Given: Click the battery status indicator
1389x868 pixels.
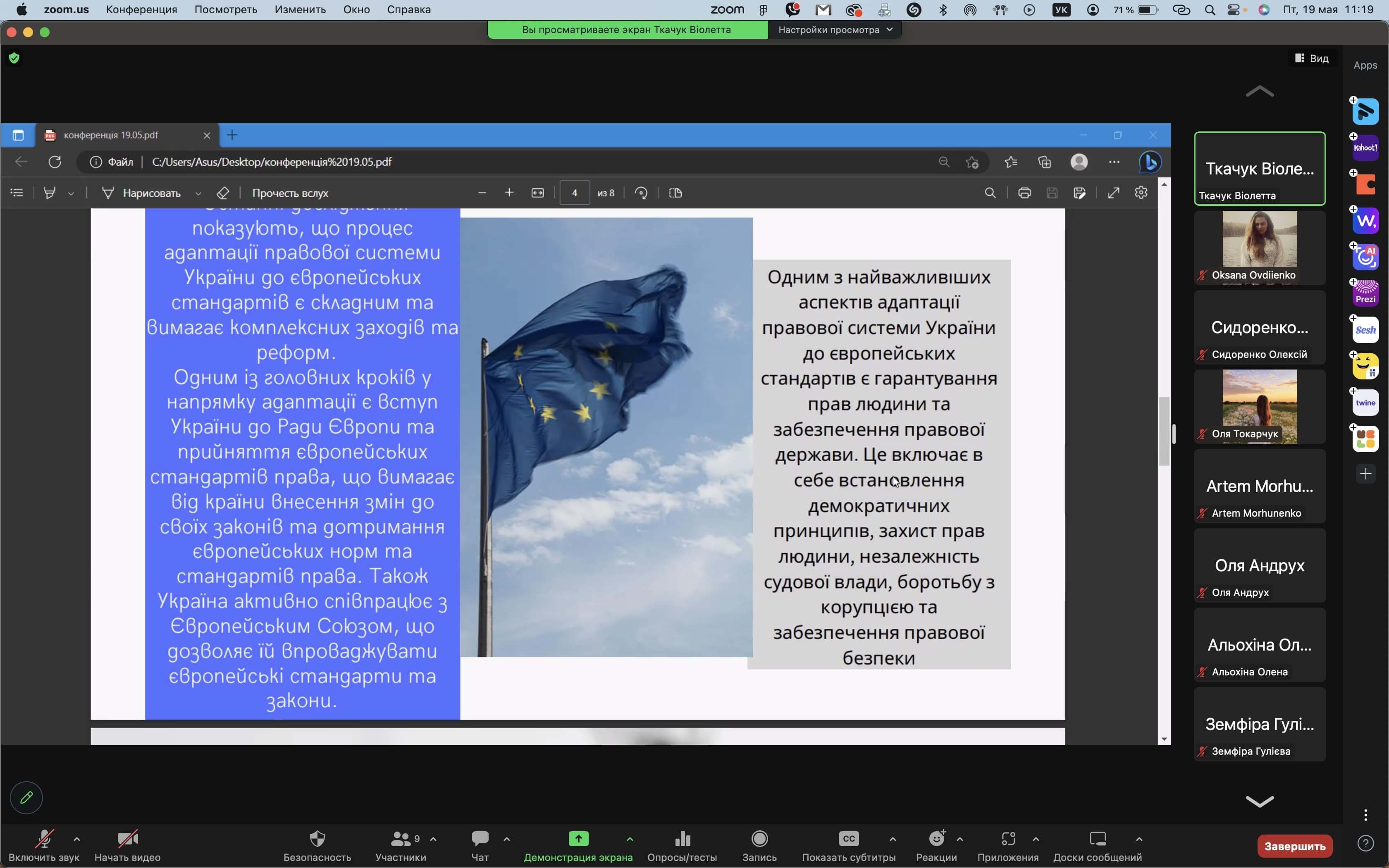Looking at the screenshot, I should [1136, 10].
